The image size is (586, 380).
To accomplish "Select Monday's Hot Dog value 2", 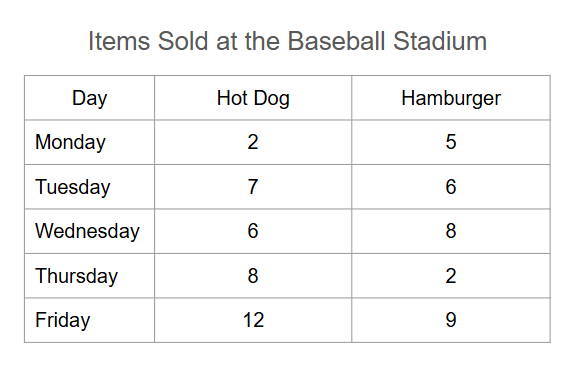I will click(x=253, y=142).
